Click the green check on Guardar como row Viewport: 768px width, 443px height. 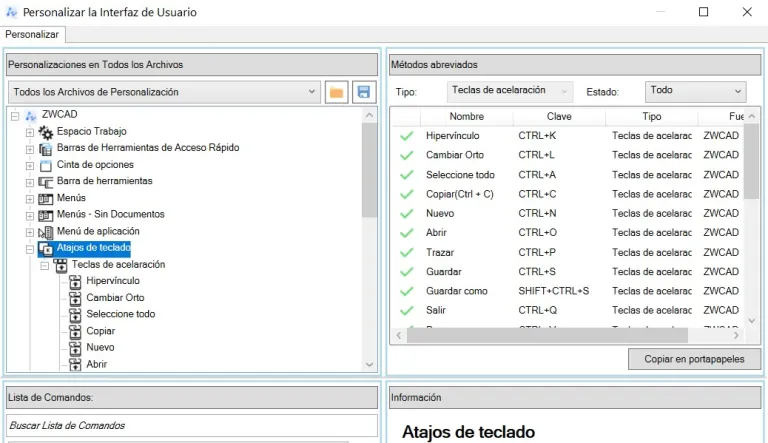tap(407, 291)
